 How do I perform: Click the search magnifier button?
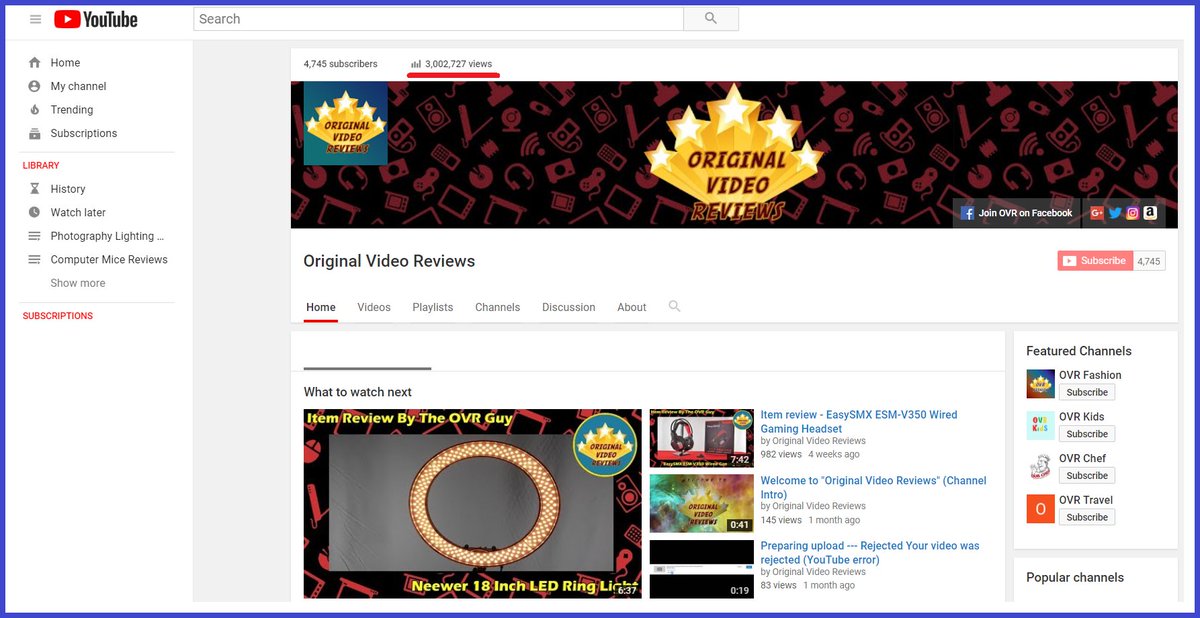click(711, 19)
